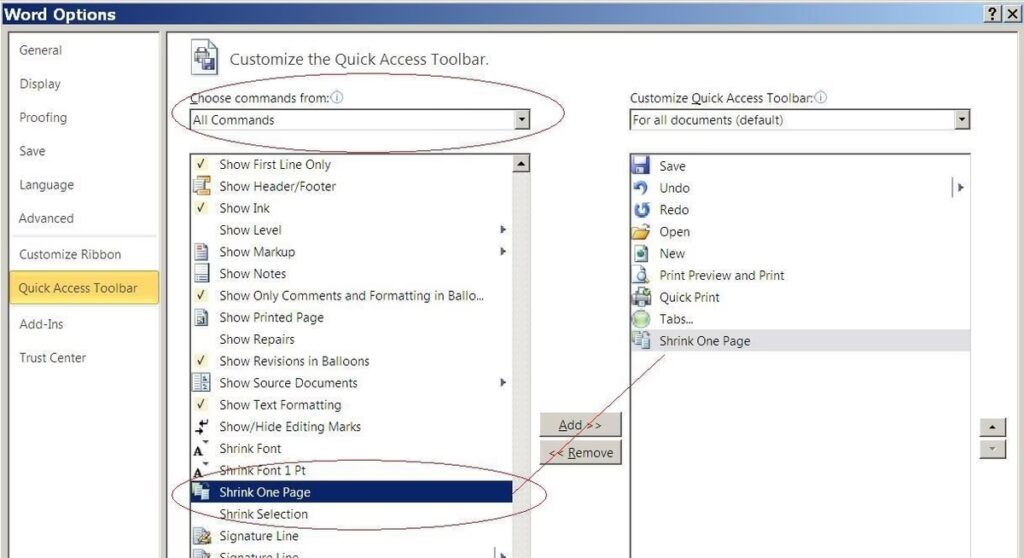Click the Save disk icon in toolbar list

pyautogui.click(x=642, y=166)
